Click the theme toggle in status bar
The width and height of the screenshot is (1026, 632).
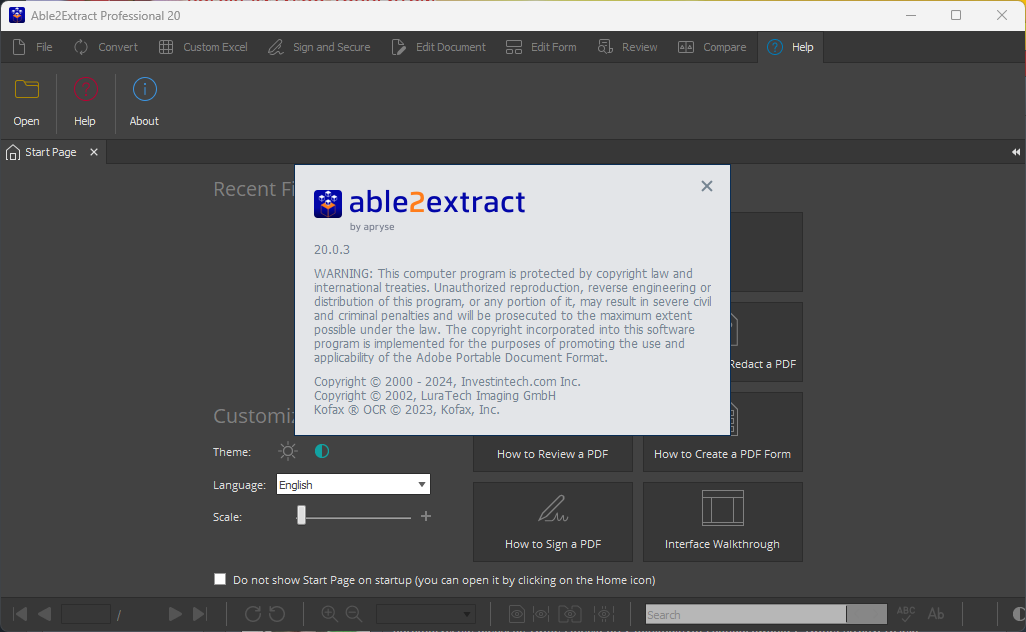[1018, 614]
